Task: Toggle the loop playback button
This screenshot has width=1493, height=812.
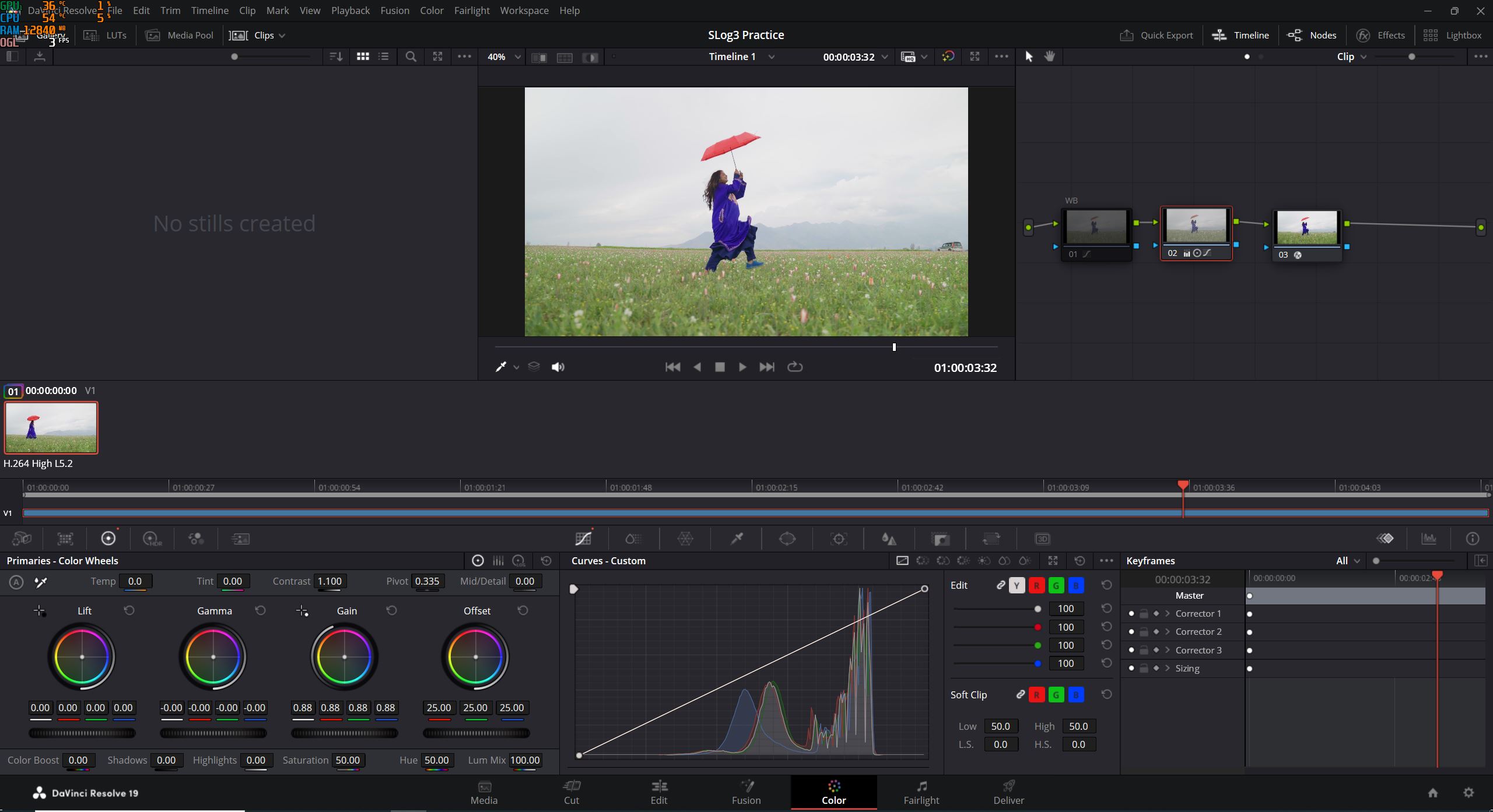Action: click(795, 367)
